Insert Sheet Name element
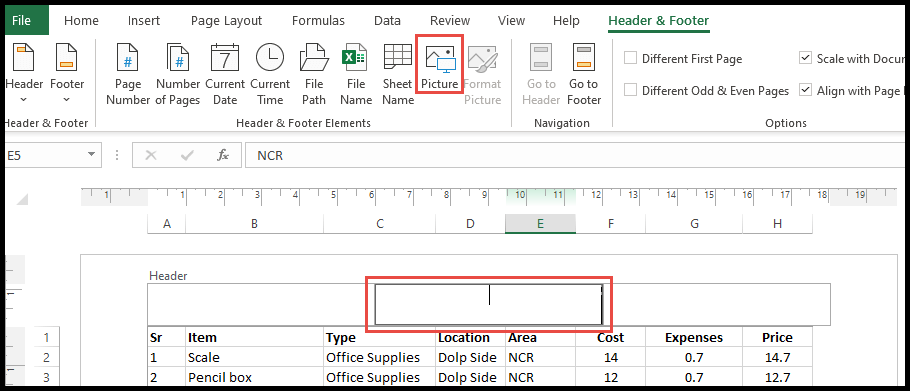910x391 pixels. (x=398, y=74)
